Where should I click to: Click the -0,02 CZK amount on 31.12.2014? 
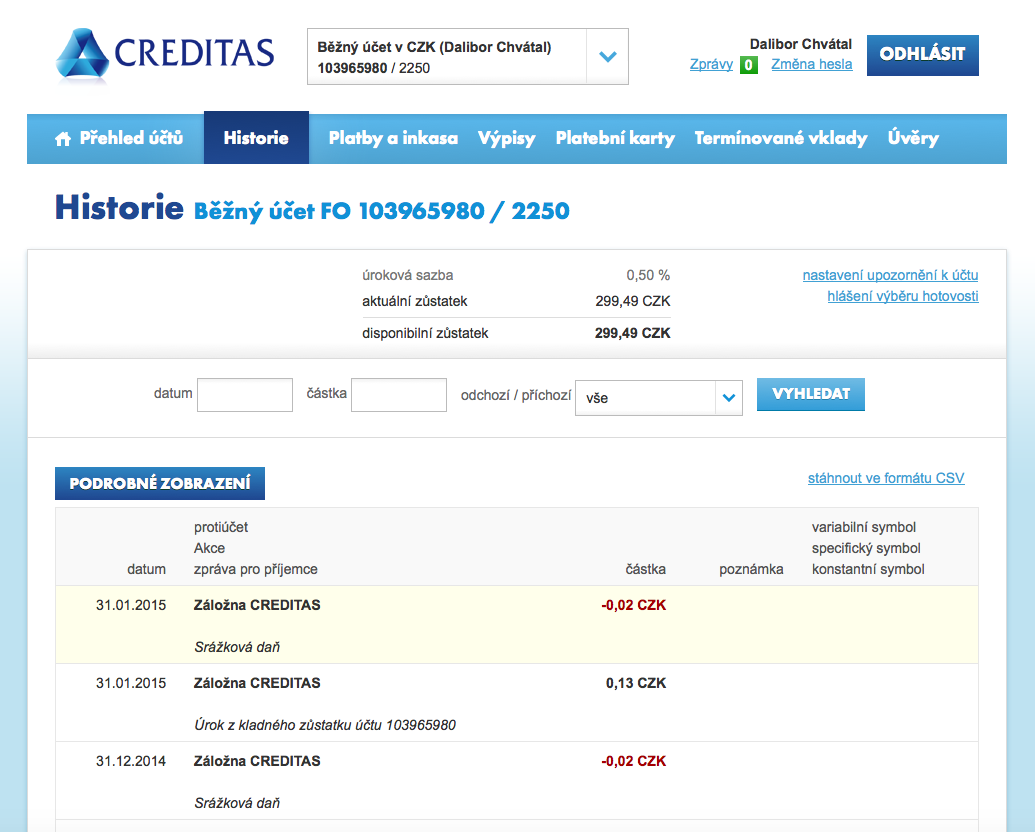[634, 761]
